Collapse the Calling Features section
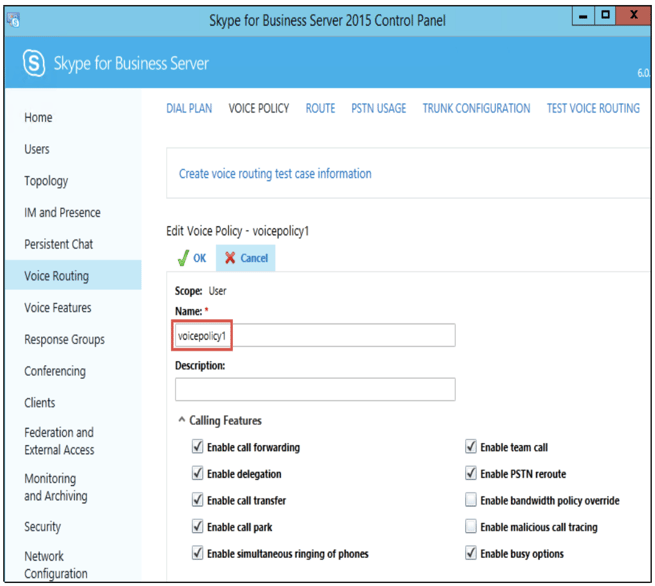The width and height of the screenshot is (655, 586). tap(182, 420)
